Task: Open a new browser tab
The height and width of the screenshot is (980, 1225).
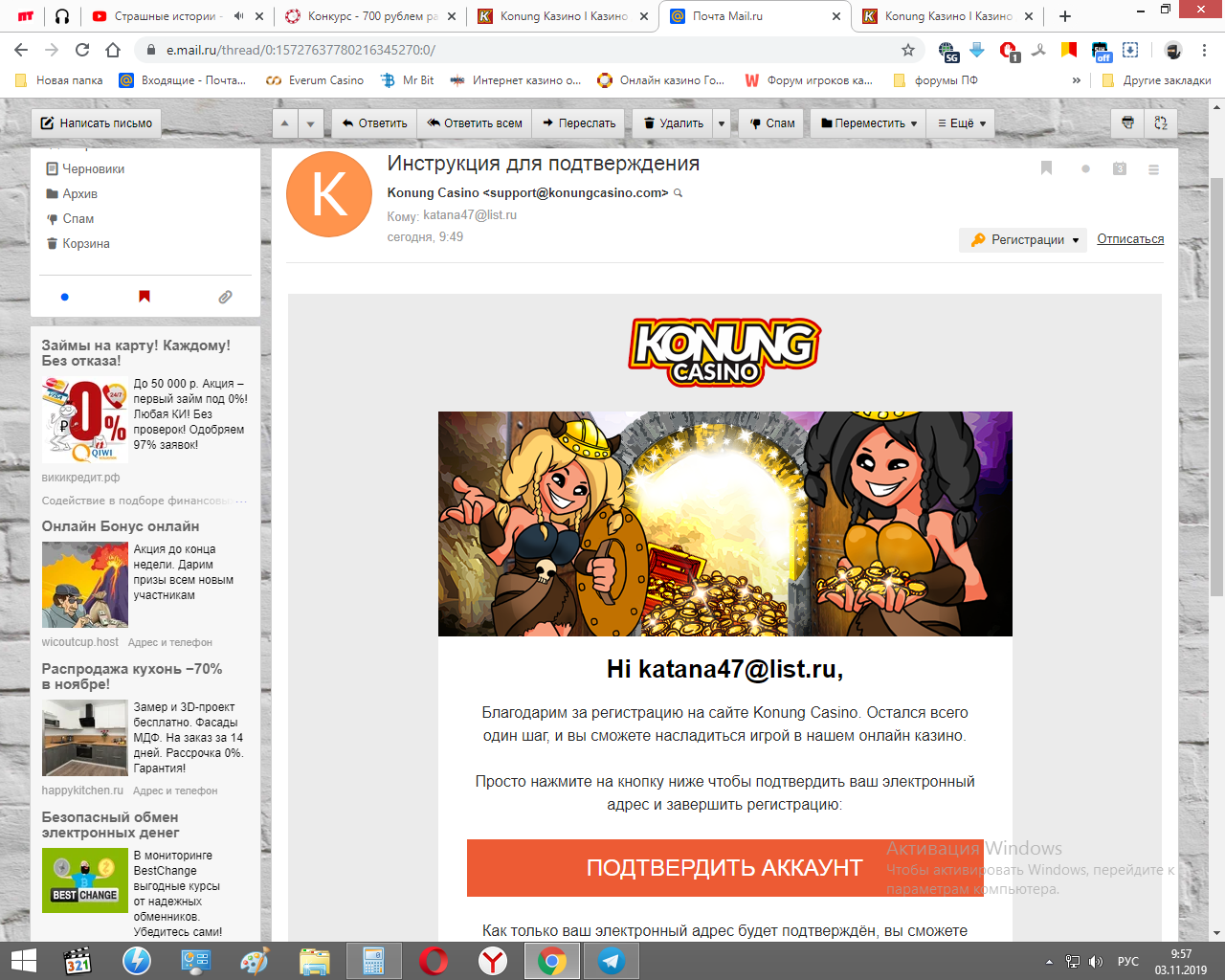Action: tap(1065, 16)
